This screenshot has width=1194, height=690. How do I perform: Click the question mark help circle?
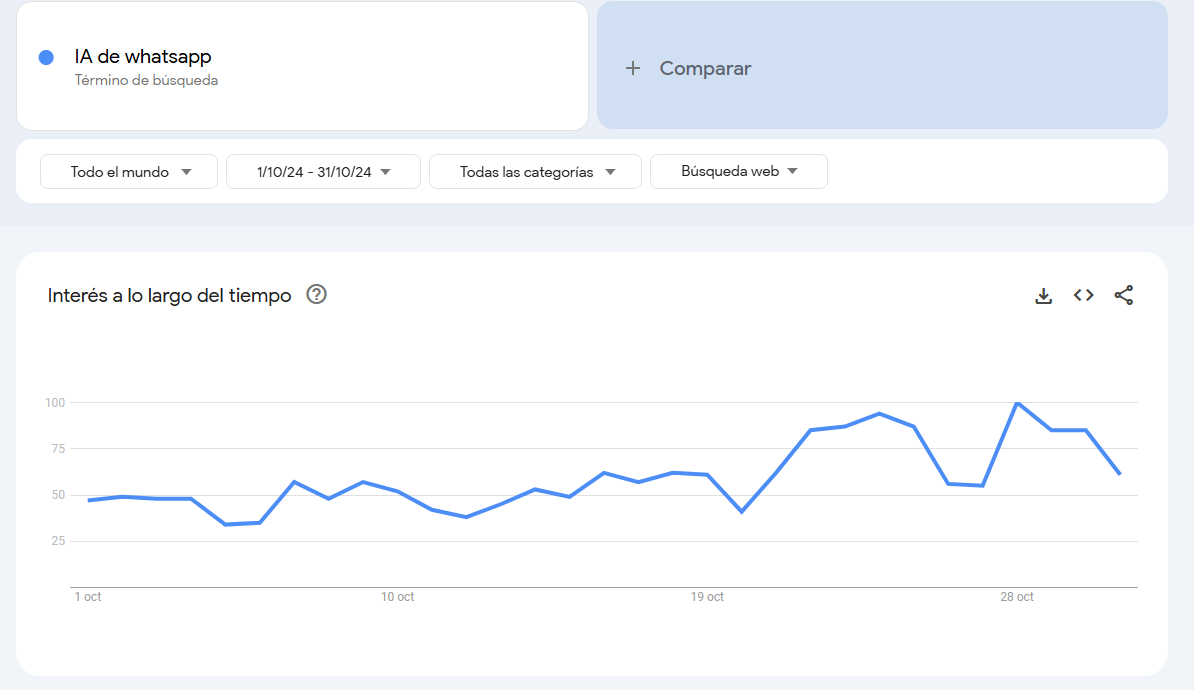[316, 295]
